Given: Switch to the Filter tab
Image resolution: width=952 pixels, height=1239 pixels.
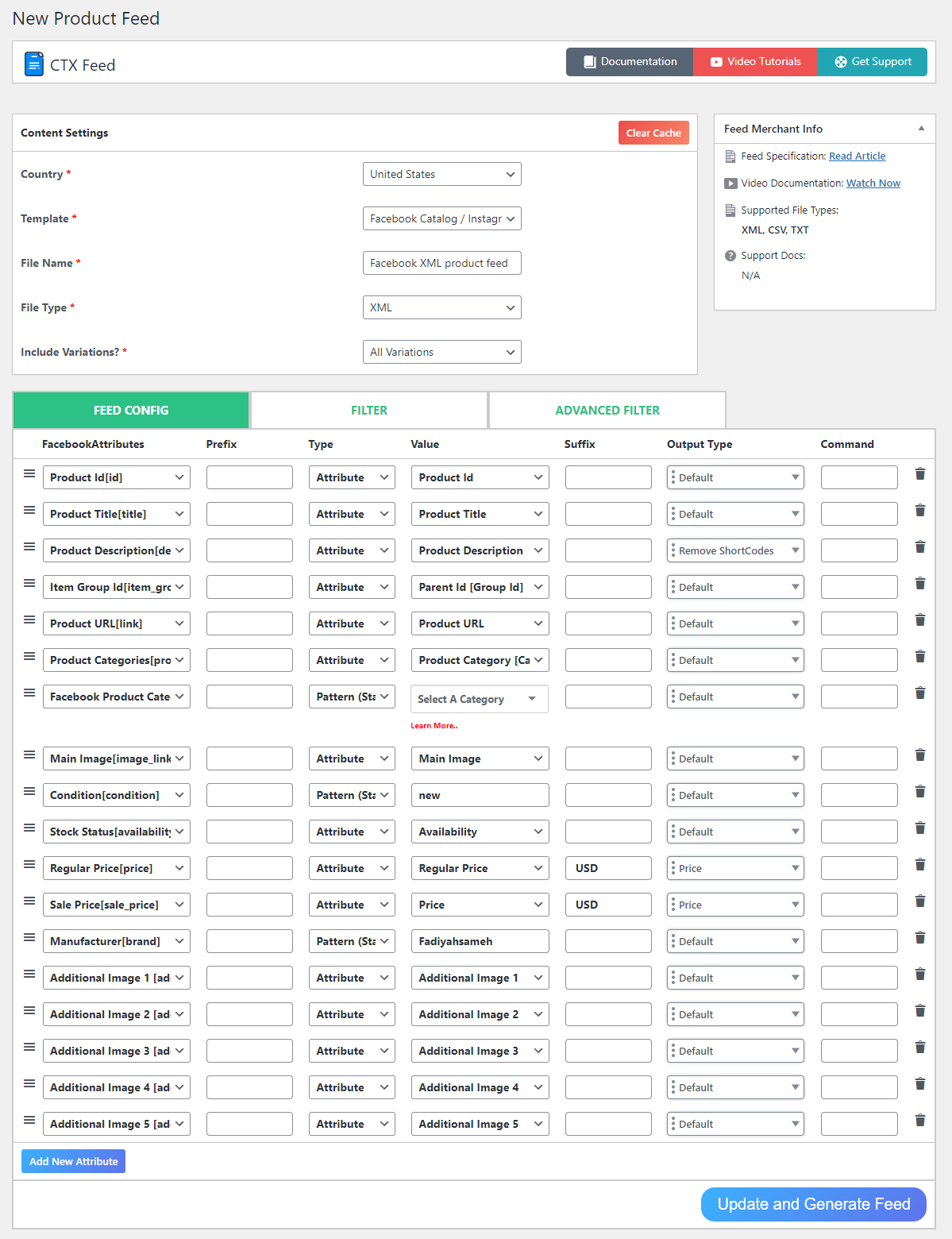Looking at the screenshot, I should coord(369,411).
